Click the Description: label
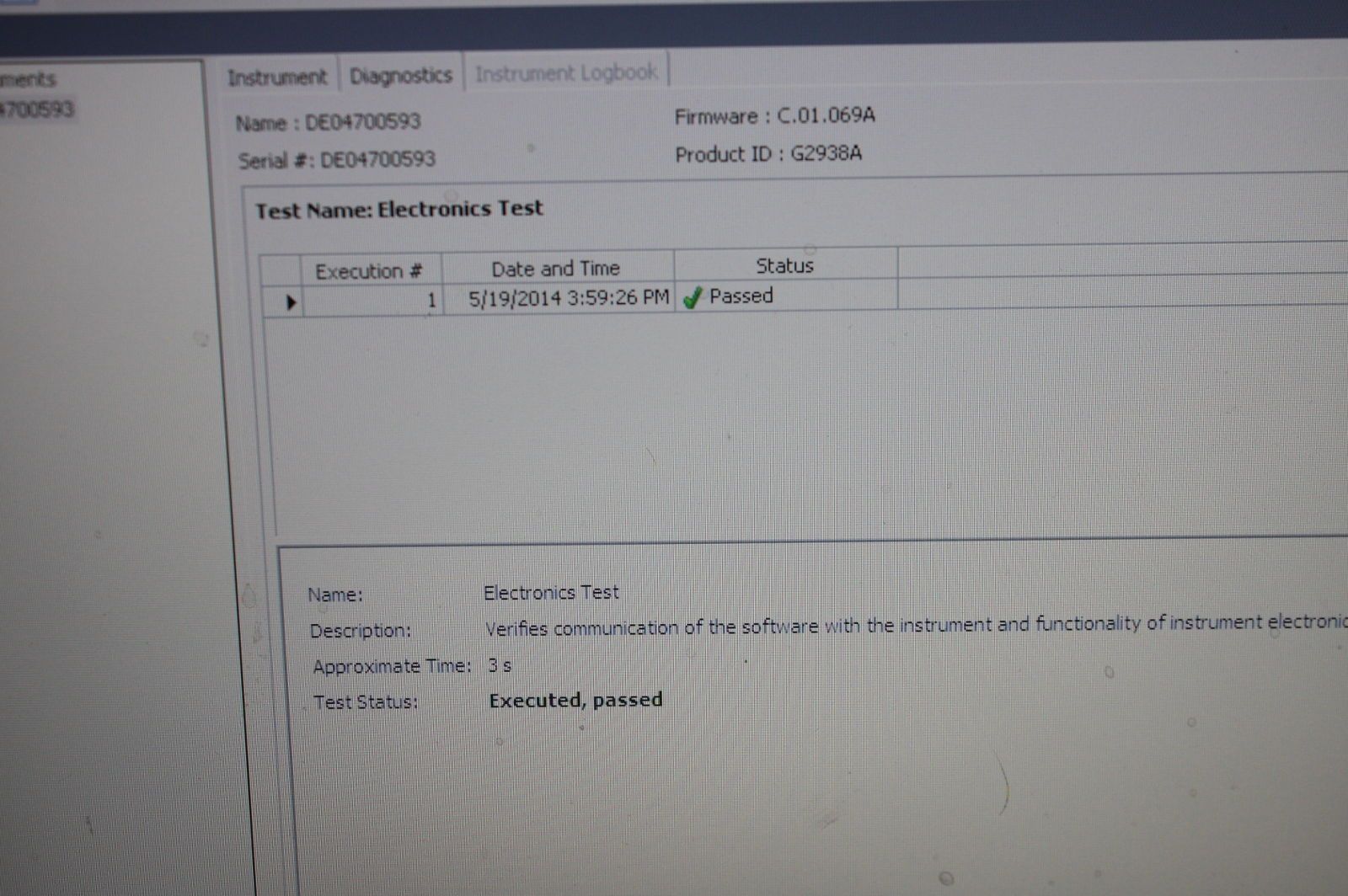Screen dimensions: 1348x896 click(360, 630)
